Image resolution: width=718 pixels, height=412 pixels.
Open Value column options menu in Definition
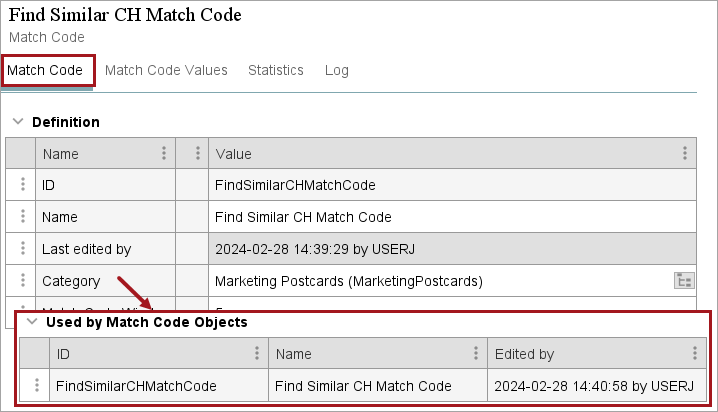(685, 154)
